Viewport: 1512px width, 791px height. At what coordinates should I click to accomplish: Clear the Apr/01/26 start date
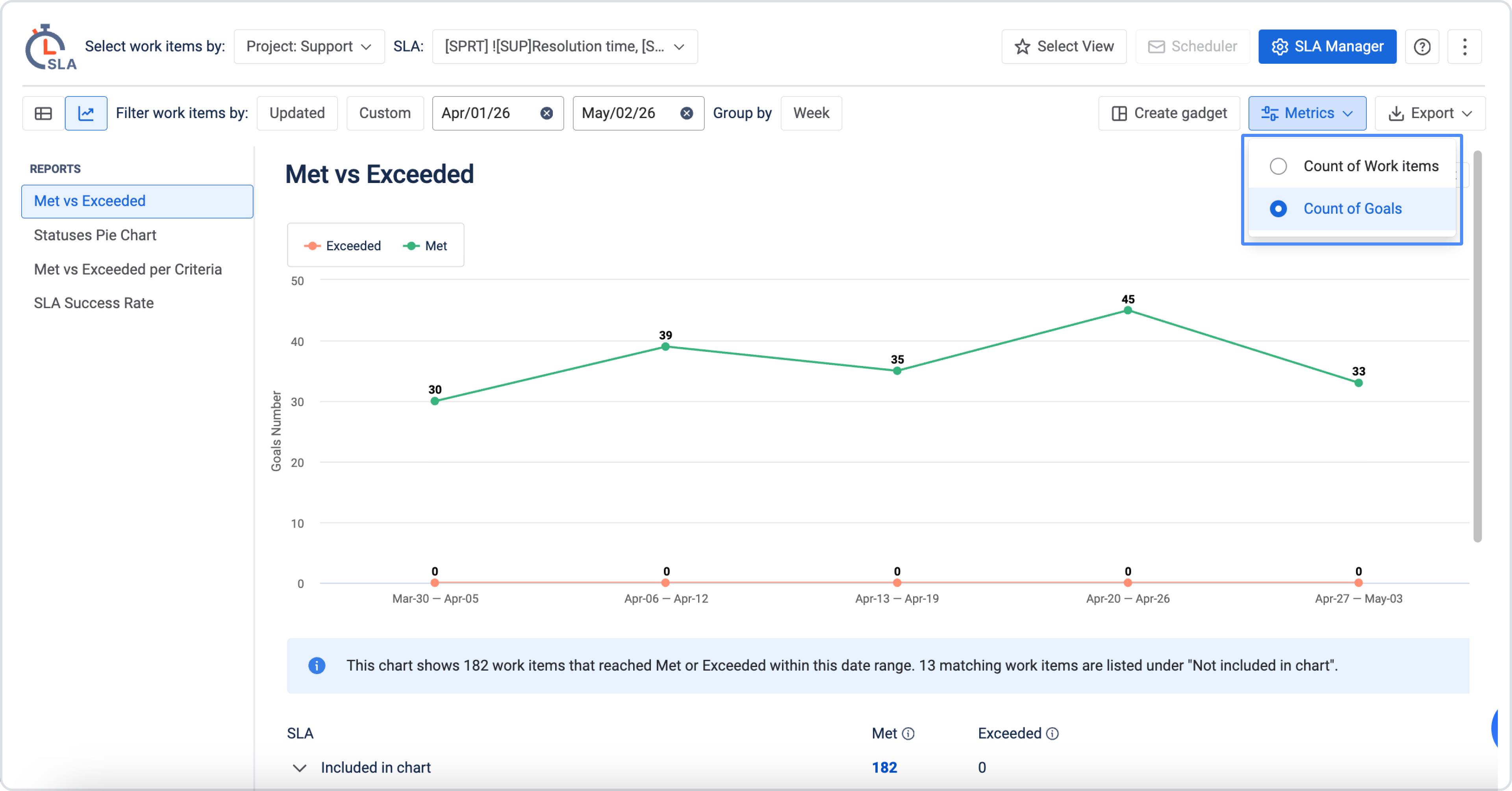tap(547, 113)
